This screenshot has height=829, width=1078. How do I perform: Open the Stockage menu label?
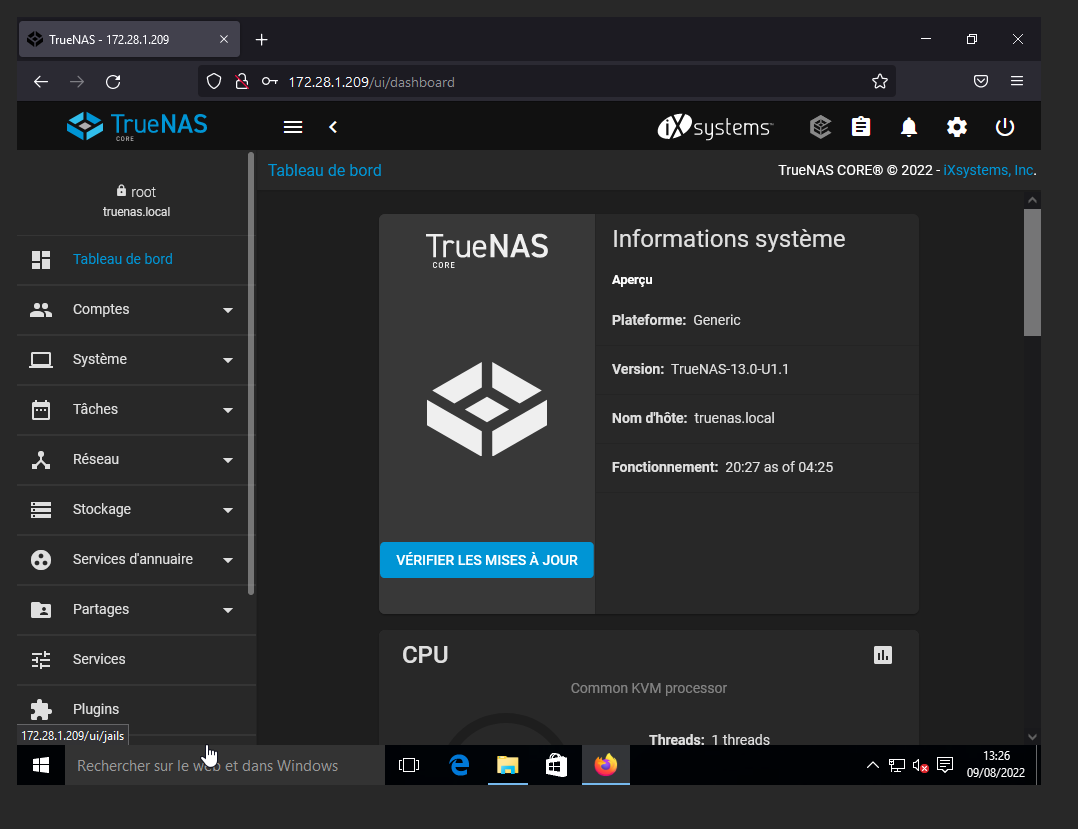[x=102, y=509]
